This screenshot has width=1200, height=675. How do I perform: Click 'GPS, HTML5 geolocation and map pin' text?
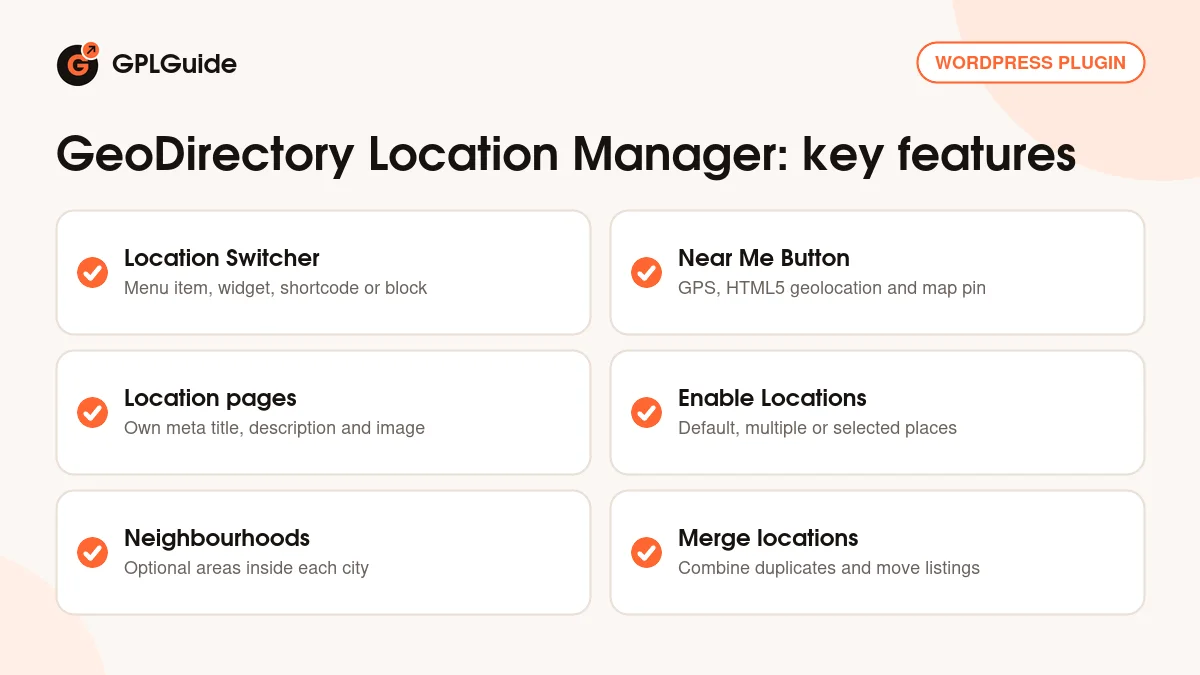[832, 288]
